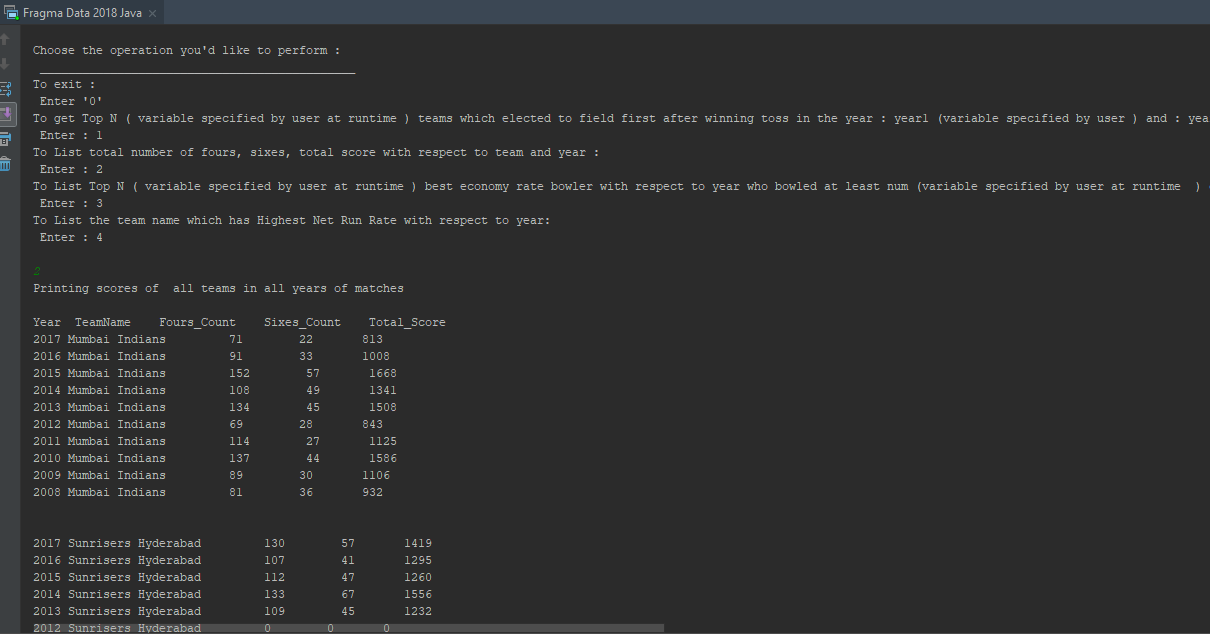This screenshot has height=634, width=1210.
Task: Click sixes count 49 in 2014 Mumbai row
Action: point(313,390)
